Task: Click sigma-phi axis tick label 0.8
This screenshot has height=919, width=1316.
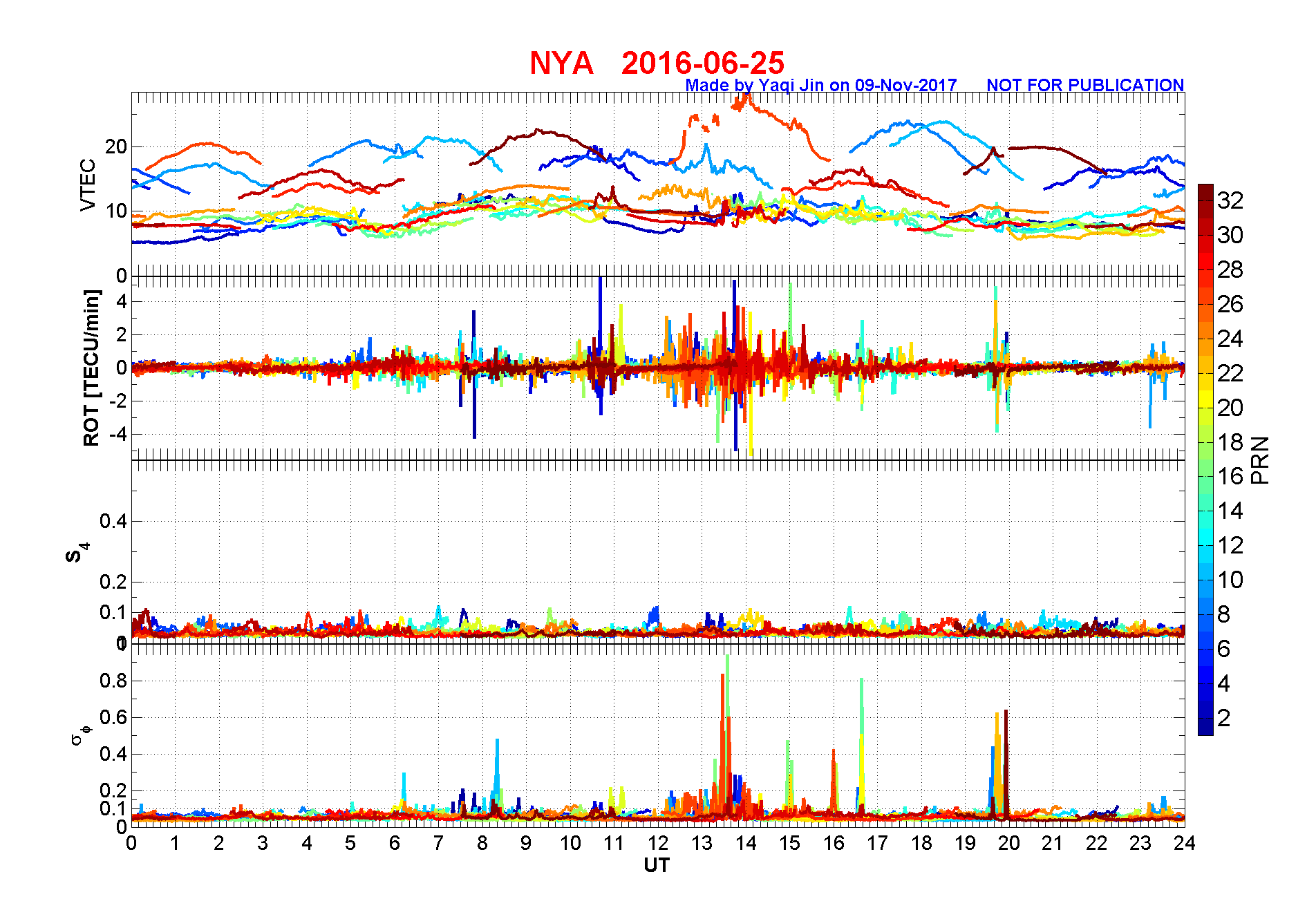Action: point(113,681)
